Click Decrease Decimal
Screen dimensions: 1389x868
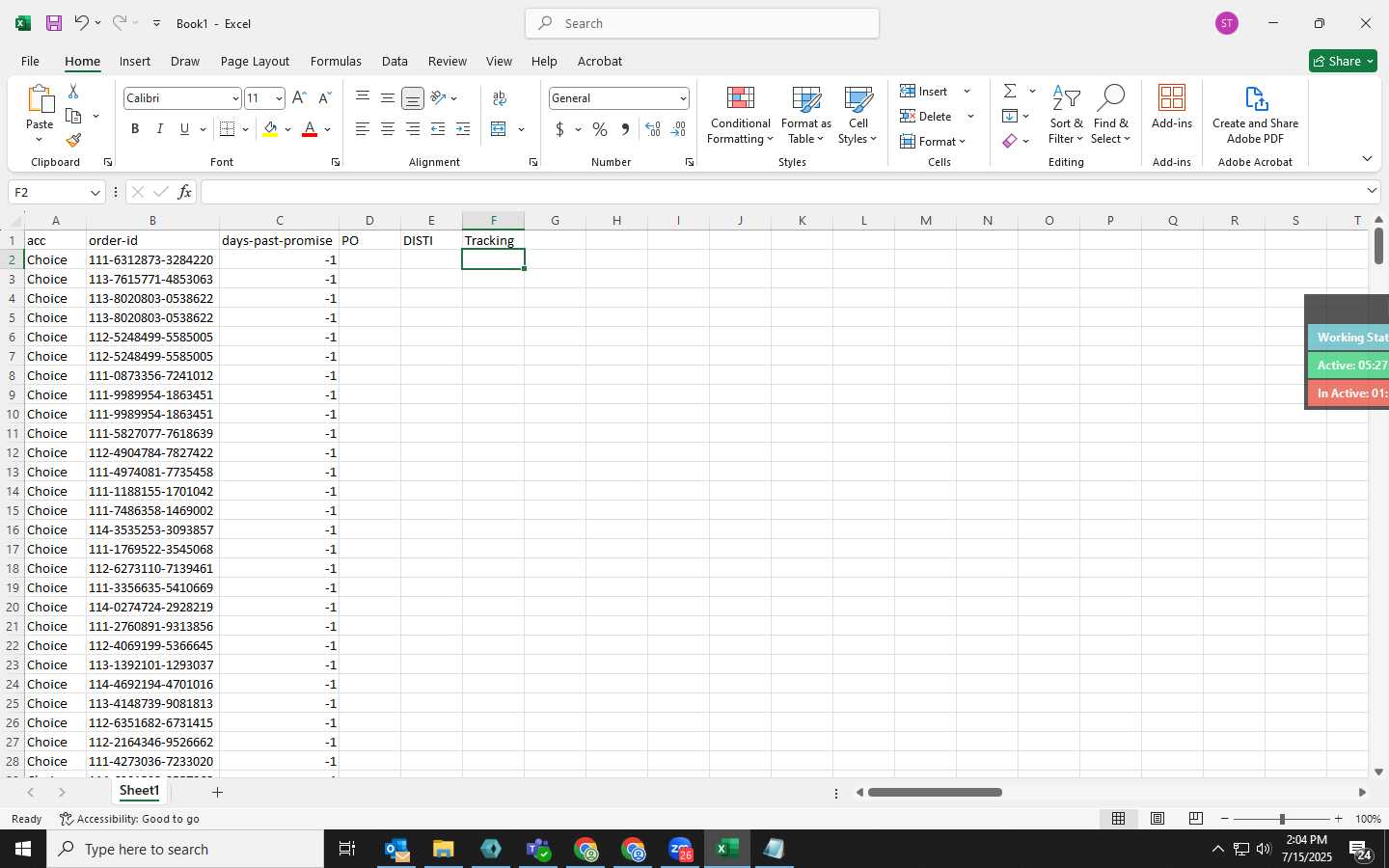(x=678, y=129)
